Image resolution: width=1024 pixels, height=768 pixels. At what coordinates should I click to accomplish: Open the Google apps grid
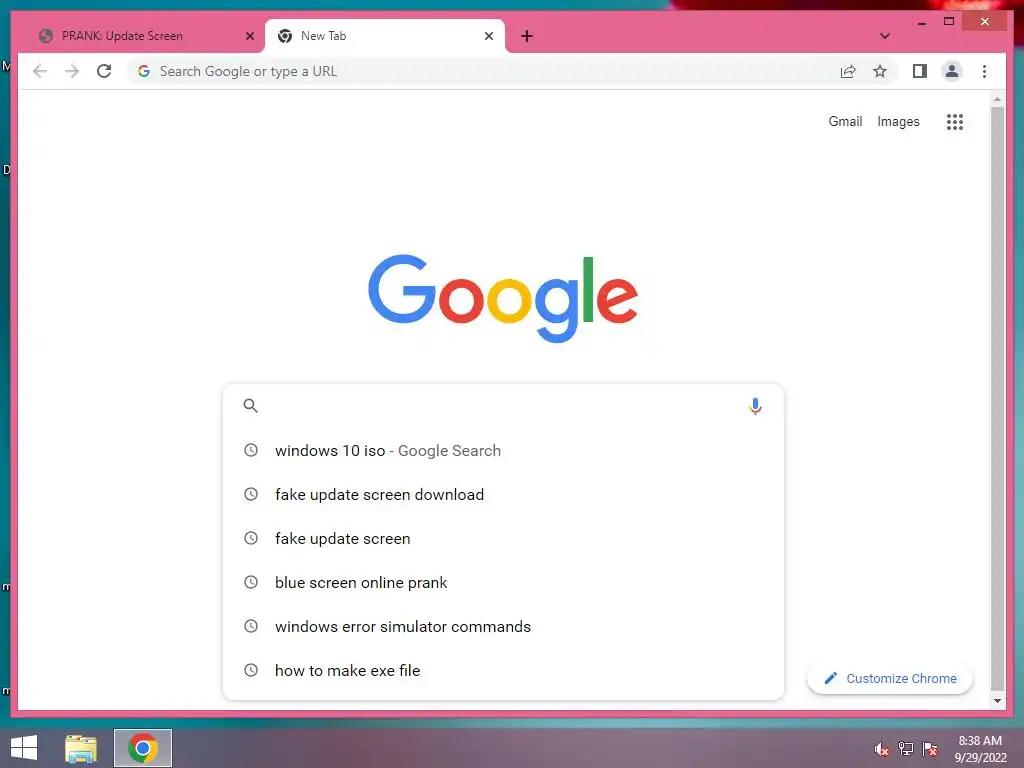tap(955, 121)
